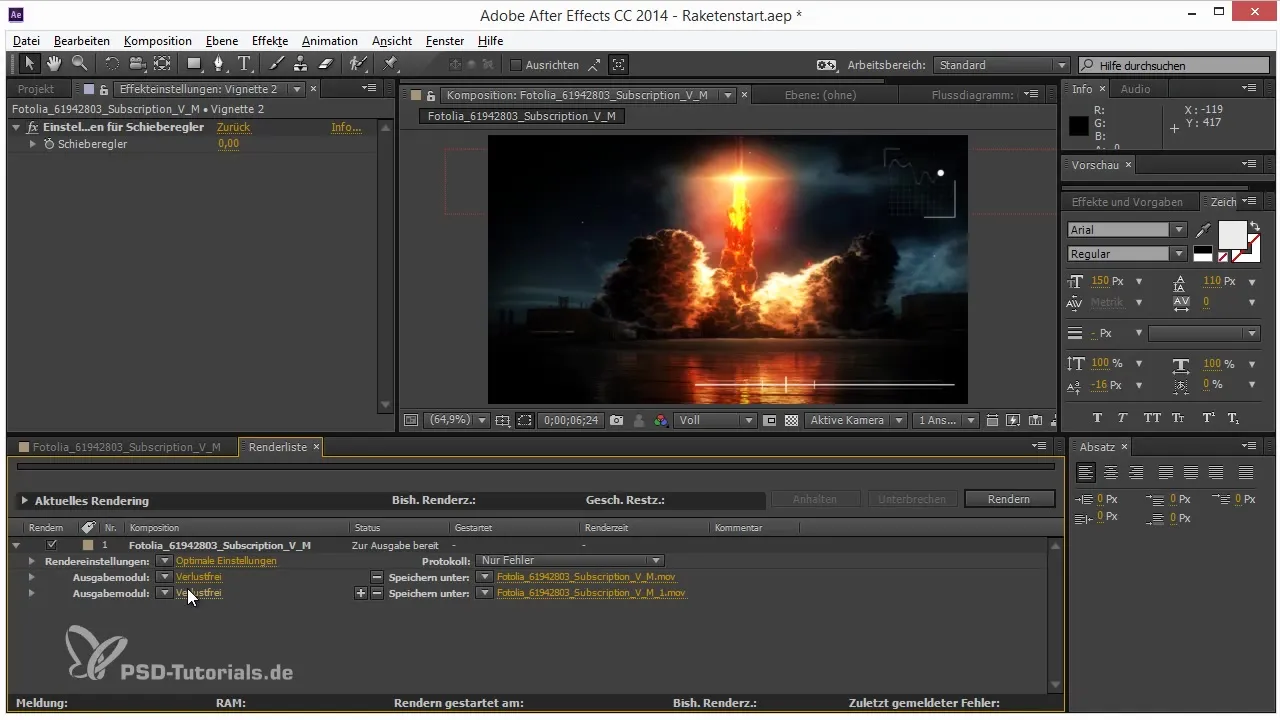Enable the Ausrichten checkbox
The height and width of the screenshot is (720, 1280).
coord(516,65)
